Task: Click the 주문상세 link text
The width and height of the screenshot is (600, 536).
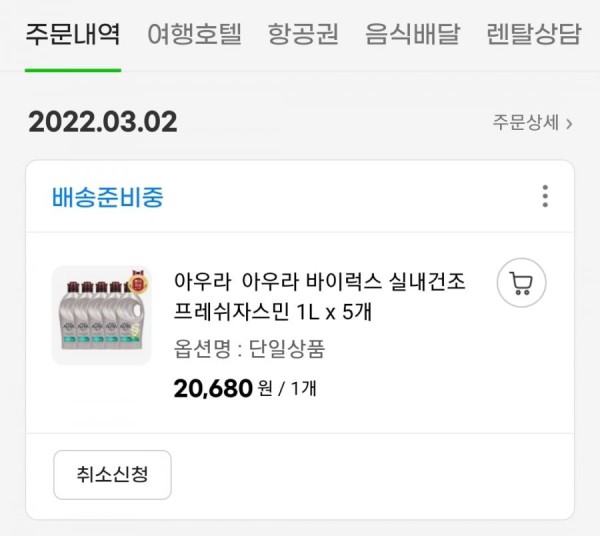Action: coord(525,123)
